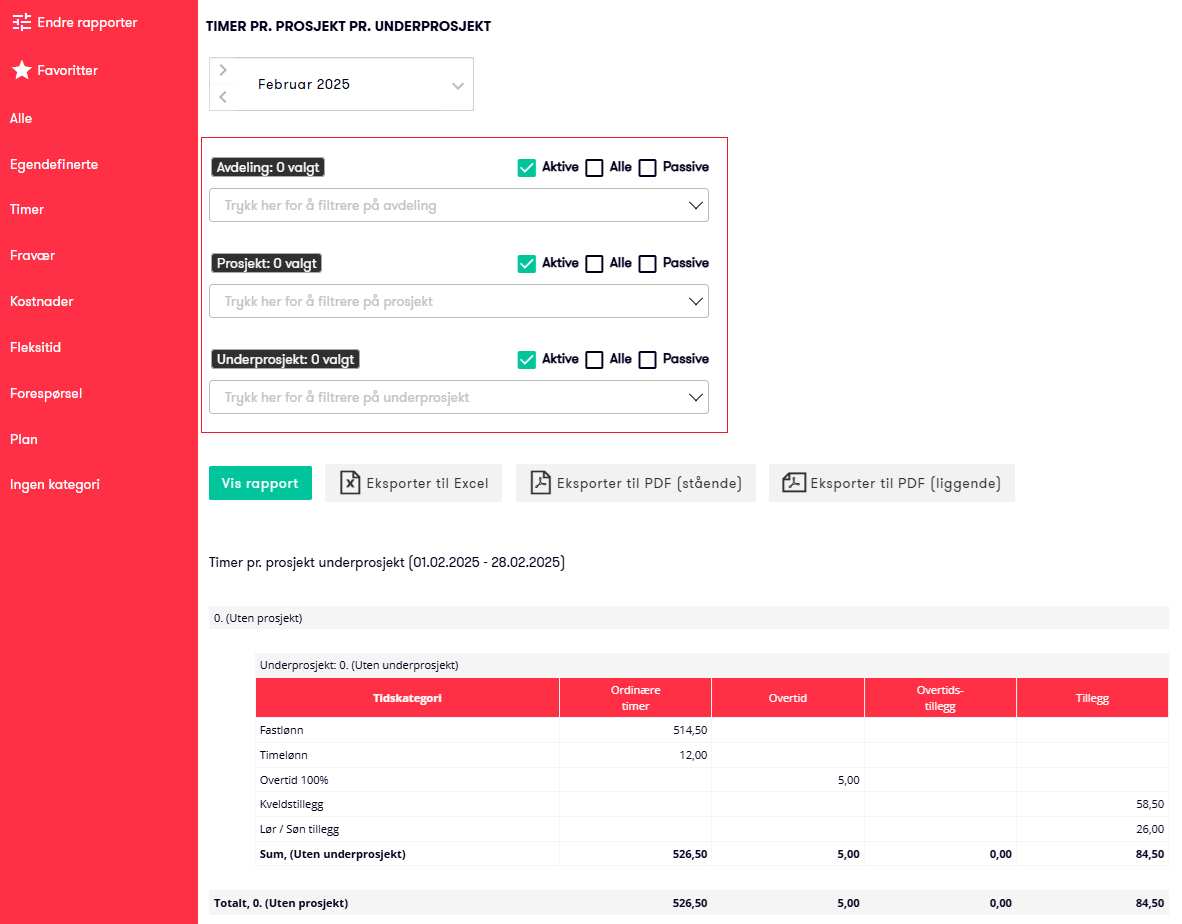The width and height of the screenshot is (1182, 924).
Task: Select the Timelønn row label
Action: 283,755
